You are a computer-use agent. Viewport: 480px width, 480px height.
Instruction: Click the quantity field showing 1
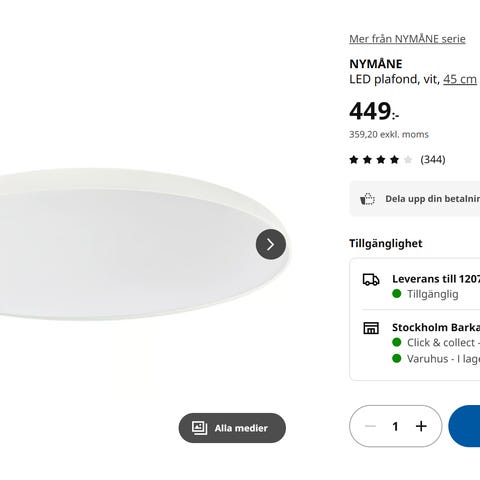(395, 426)
